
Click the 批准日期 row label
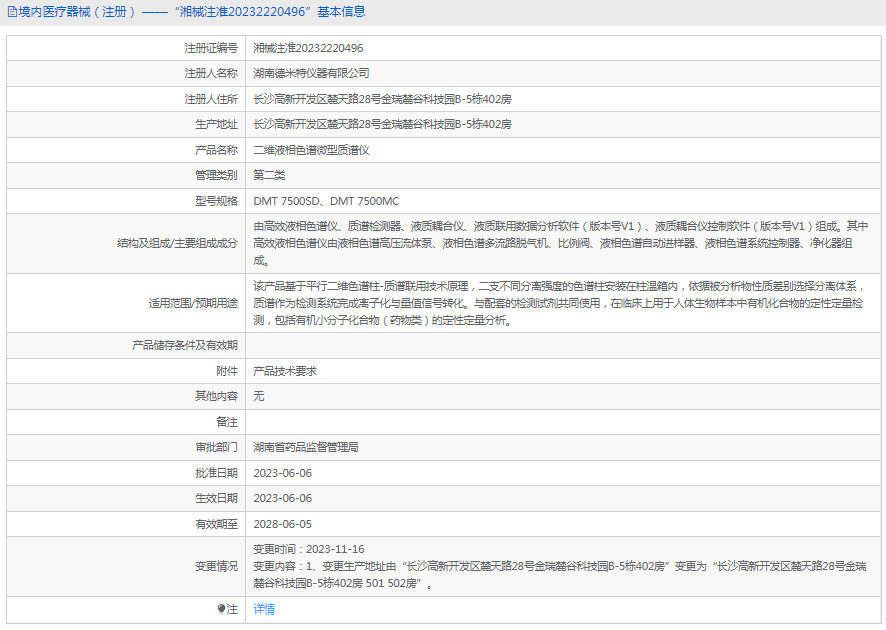point(216,473)
